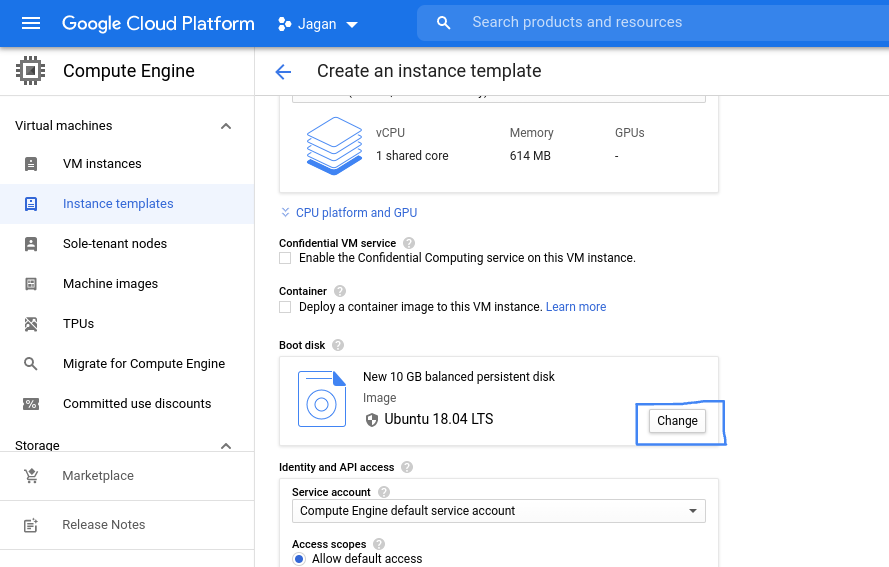Click the Google Cloud Platform logo text
Screen dimensions: 889x567
[158, 23]
